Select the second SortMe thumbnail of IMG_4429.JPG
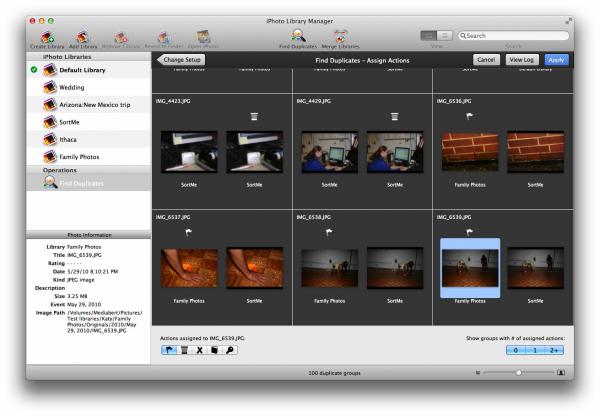This screenshot has height=416, width=600. click(395, 152)
